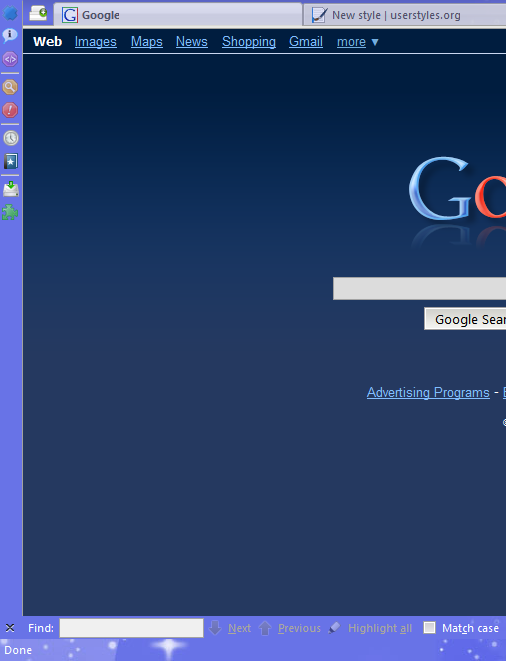The height and width of the screenshot is (661, 506).
Task: Expand the more dropdown arrow
Action: click(x=374, y=42)
